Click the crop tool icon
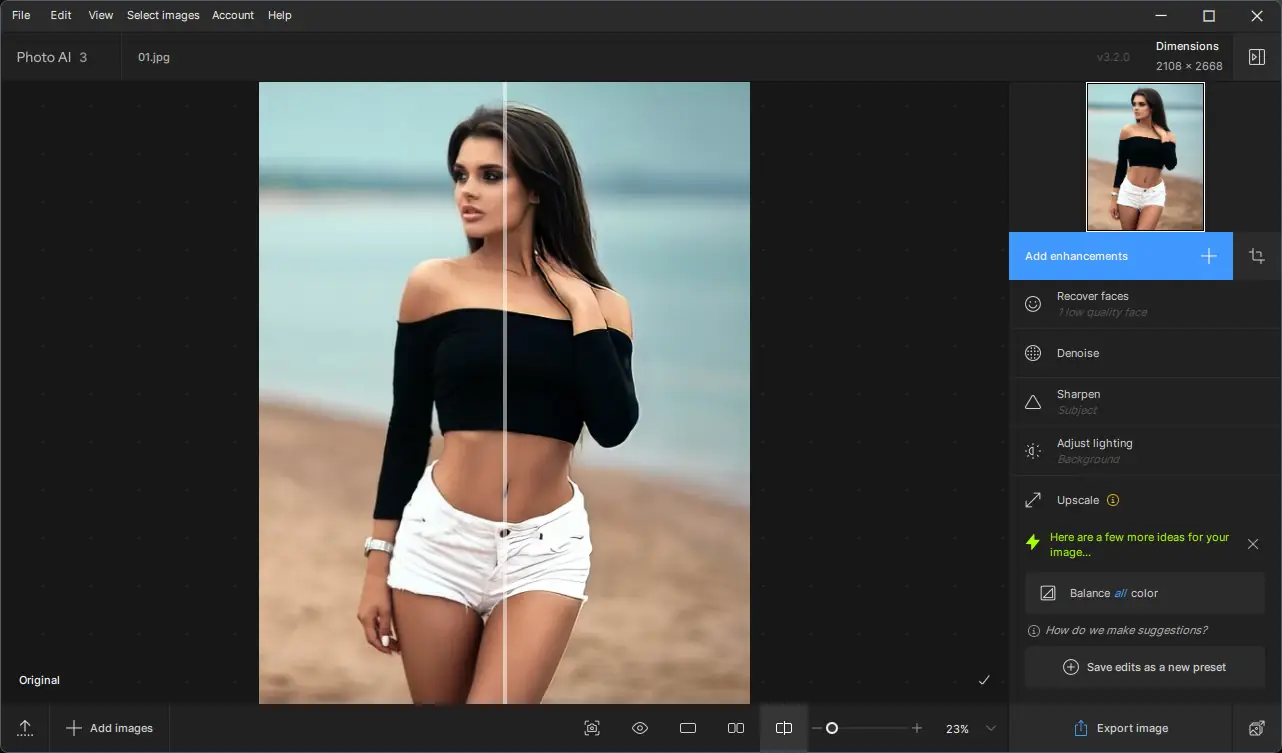This screenshot has height=753, width=1282. [x=1257, y=256]
